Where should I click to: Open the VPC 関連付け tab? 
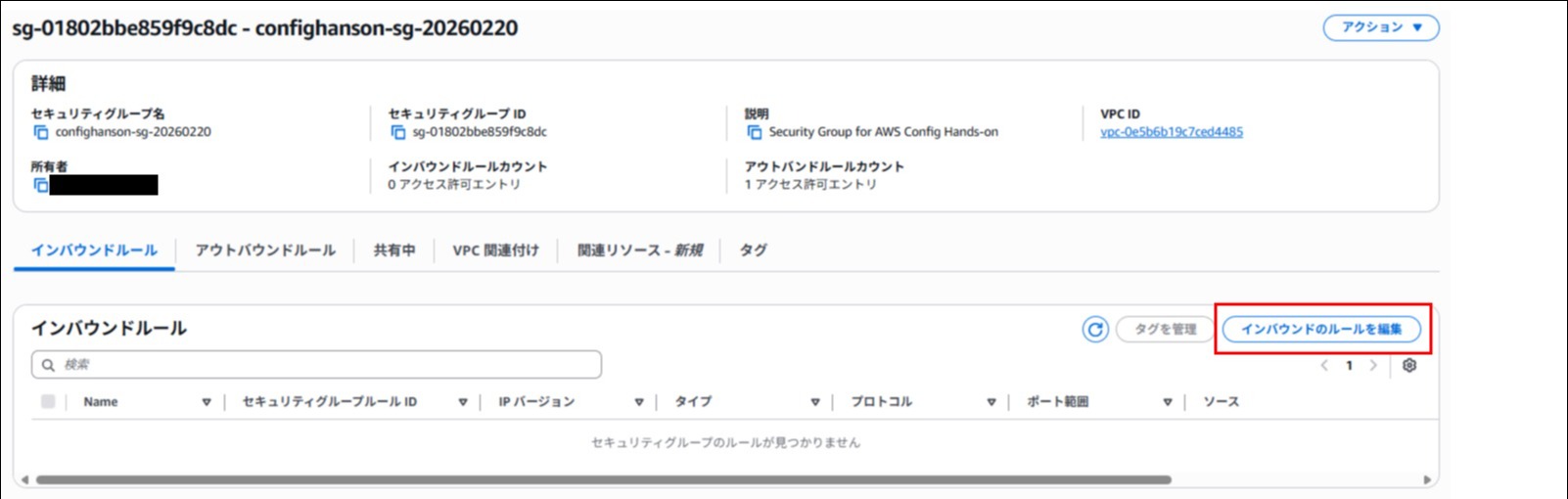point(495,250)
